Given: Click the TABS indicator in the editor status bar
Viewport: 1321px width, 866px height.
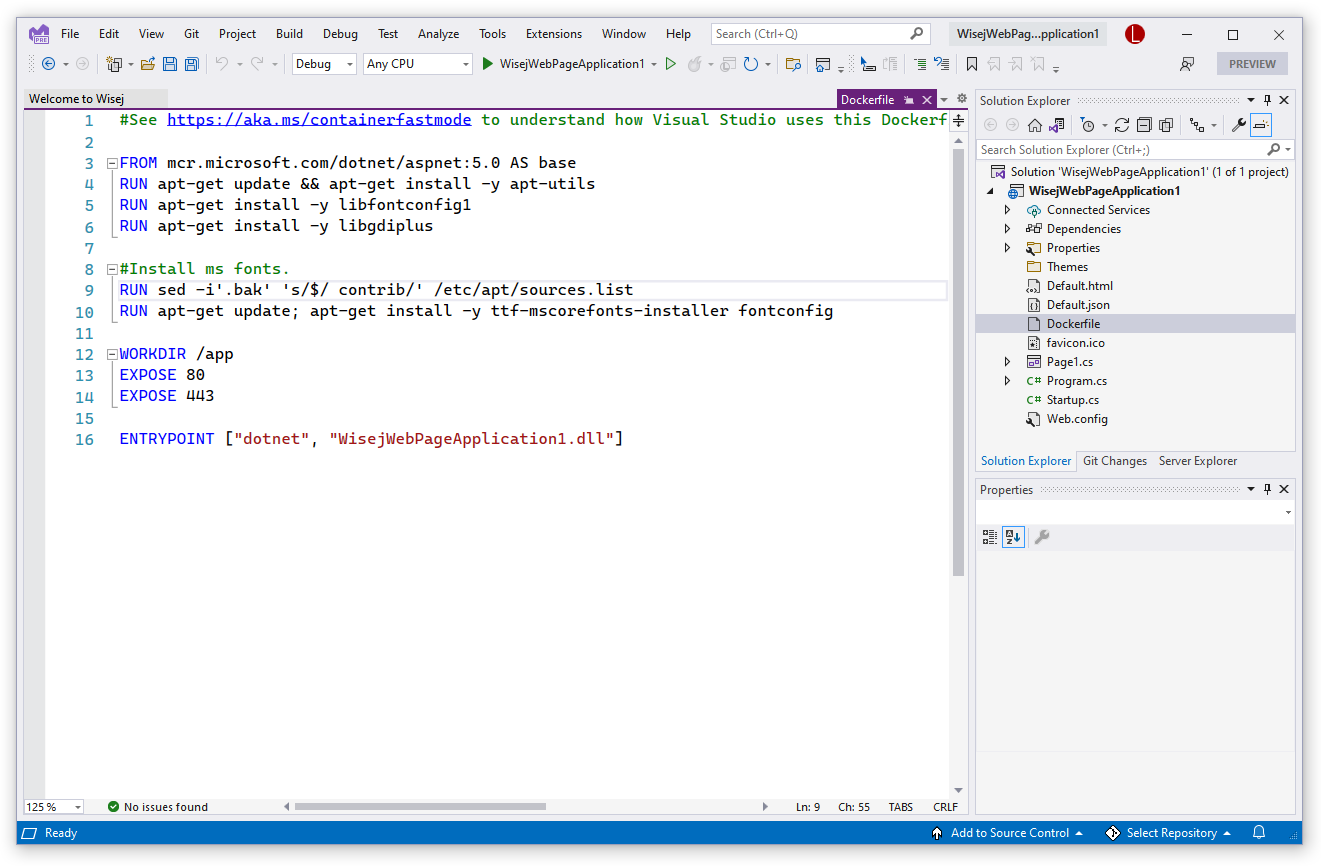Looking at the screenshot, I should pos(900,807).
